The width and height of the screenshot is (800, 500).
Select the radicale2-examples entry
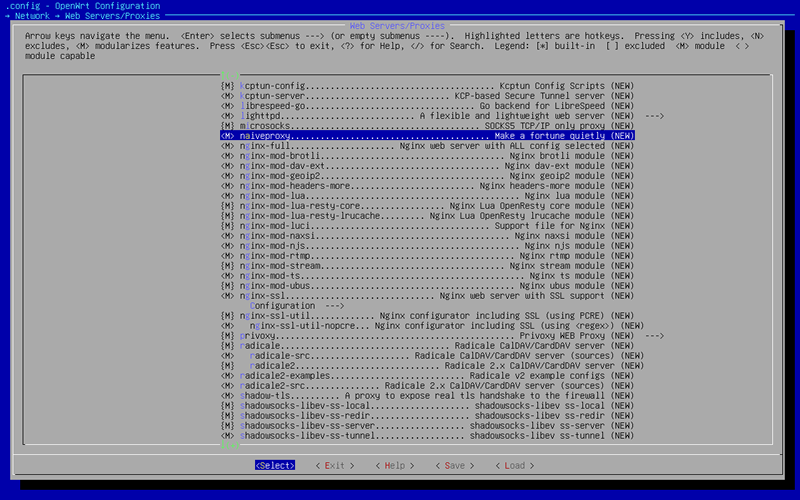pyautogui.click(x=427, y=375)
